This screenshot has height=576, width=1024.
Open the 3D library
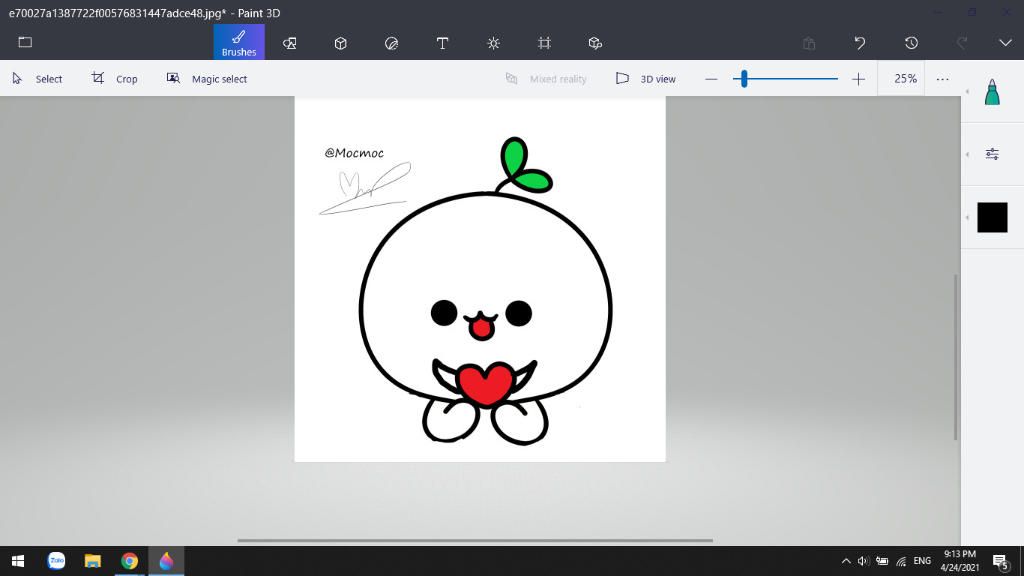[x=595, y=43]
